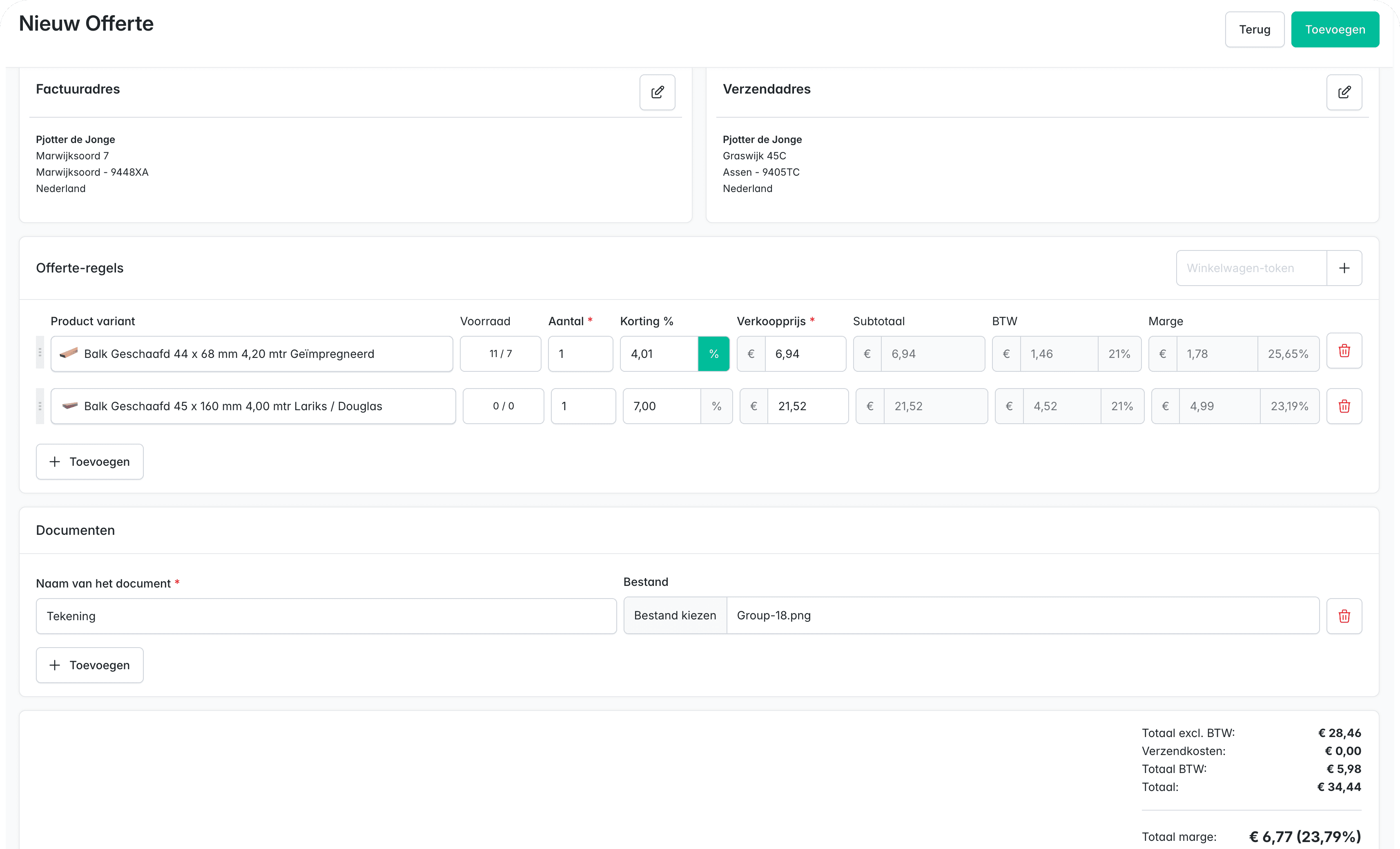Click shipping city Assen - 9405TC
This screenshot has width=1400, height=849.
[761, 172]
